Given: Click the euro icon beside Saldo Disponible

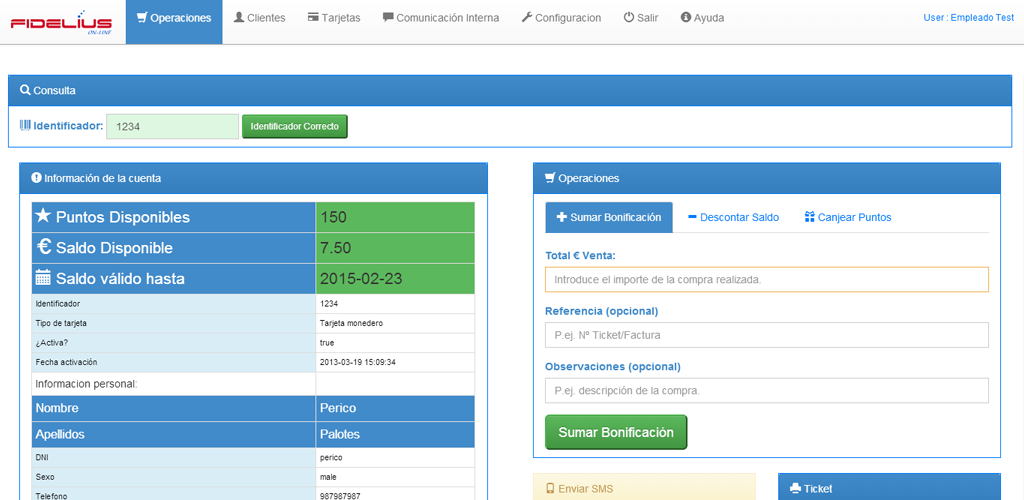Looking at the screenshot, I should tap(44, 247).
